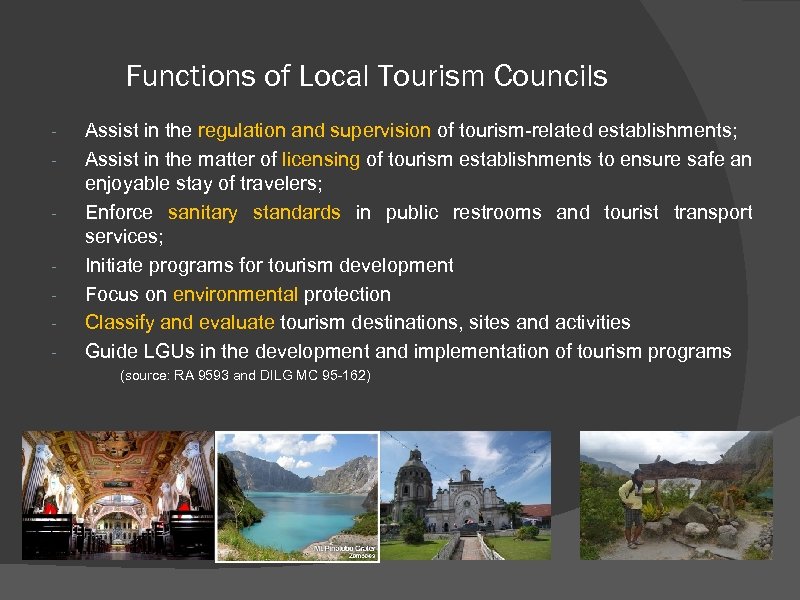Select the Mt. Pinatubo crater lake photo
Screen dimensions: 800x600
297,497
